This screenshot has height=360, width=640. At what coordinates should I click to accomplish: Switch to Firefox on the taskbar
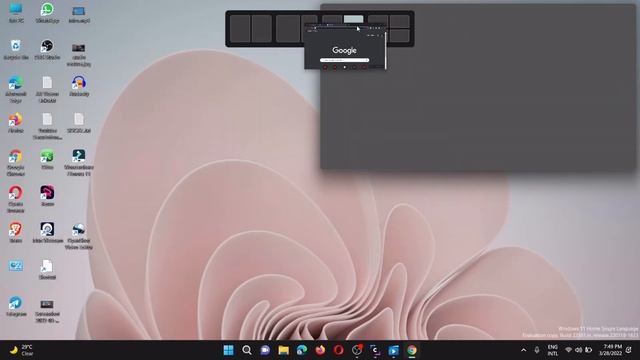pyautogui.click(x=320, y=350)
